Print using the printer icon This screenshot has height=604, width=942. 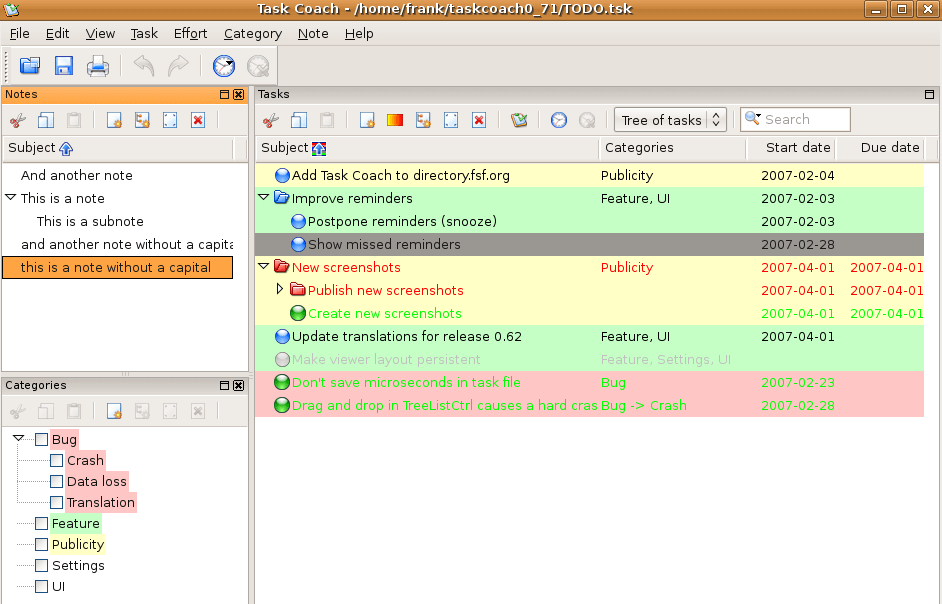[97, 66]
